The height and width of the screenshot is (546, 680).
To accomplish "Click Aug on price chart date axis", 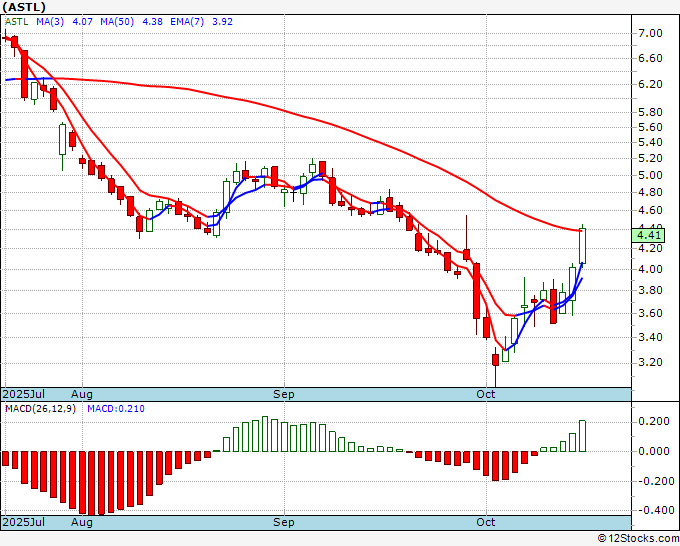I will 82,394.
